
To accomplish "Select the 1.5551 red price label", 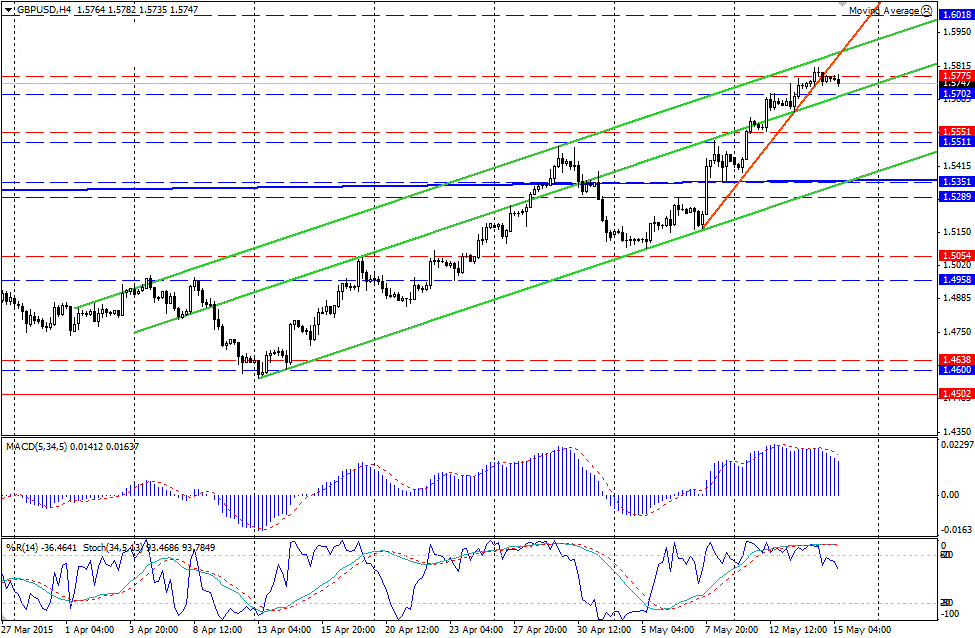I will pyautogui.click(x=957, y=132).
